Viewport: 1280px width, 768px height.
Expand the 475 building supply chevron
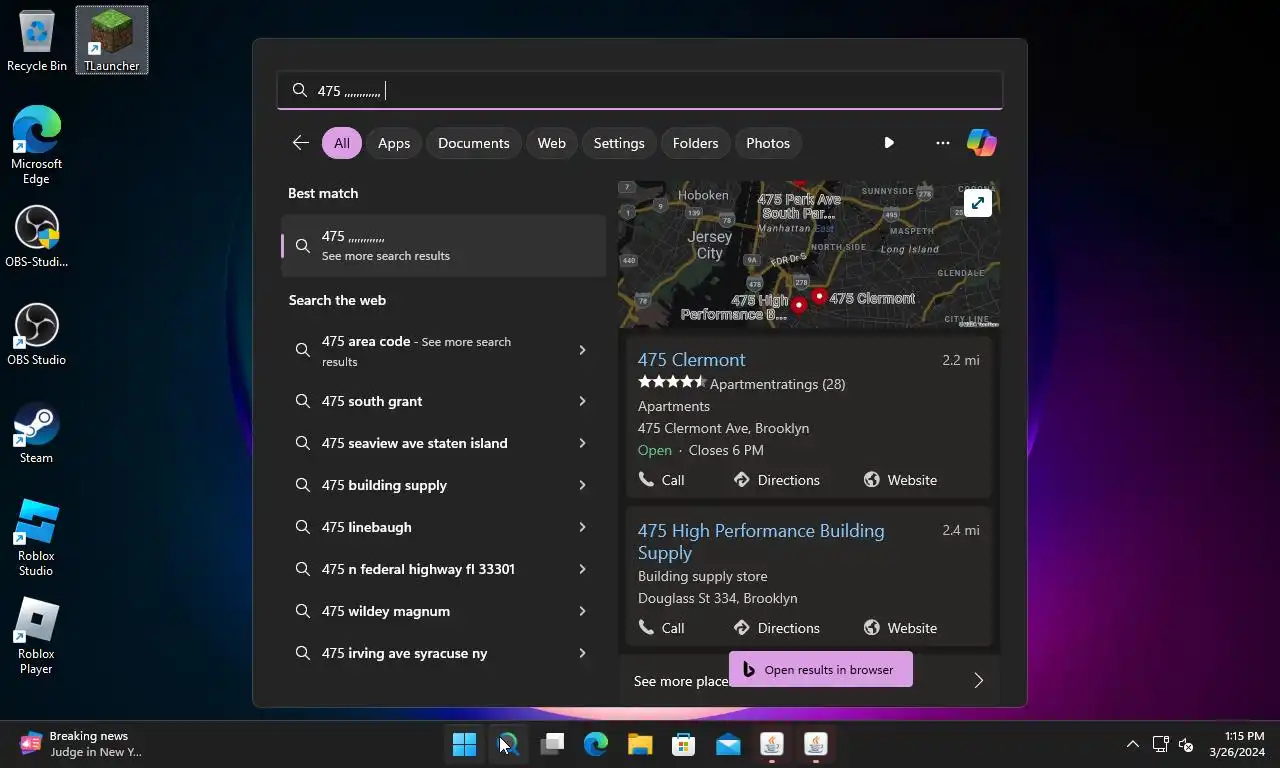(582, 485)
